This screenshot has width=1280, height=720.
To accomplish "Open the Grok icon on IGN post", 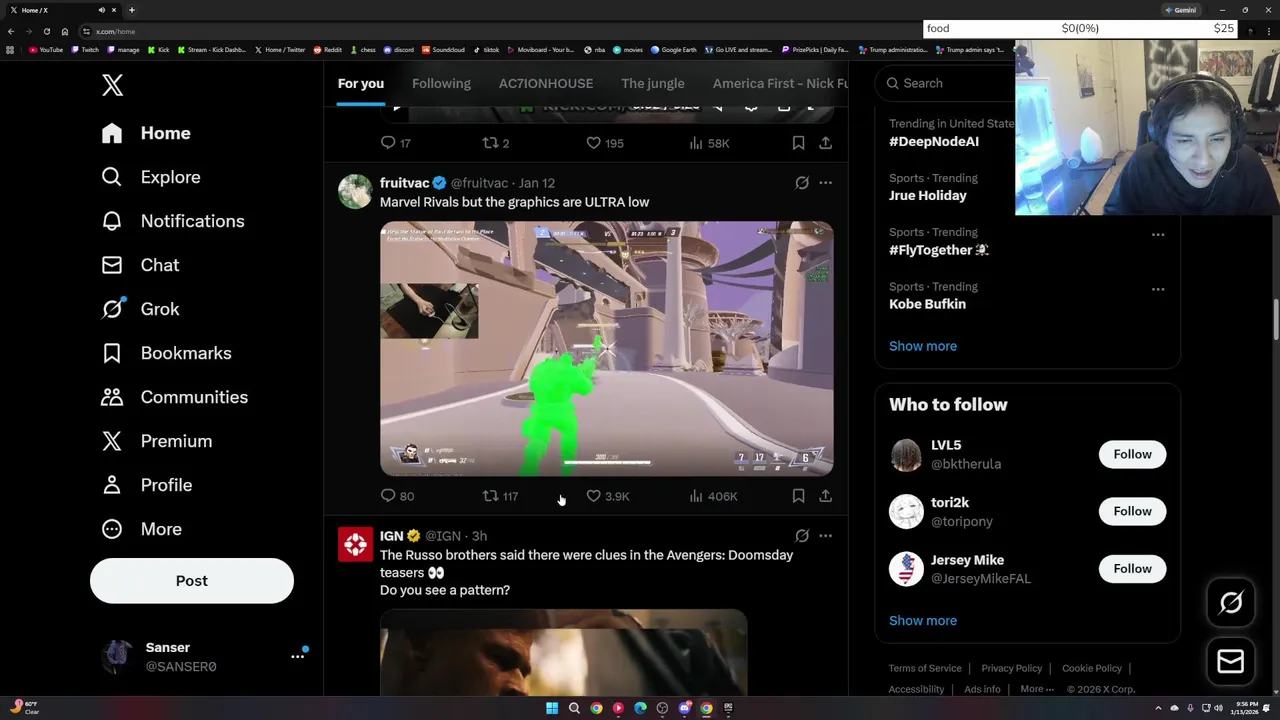I will pyautogui.click(x=802, y=536).
